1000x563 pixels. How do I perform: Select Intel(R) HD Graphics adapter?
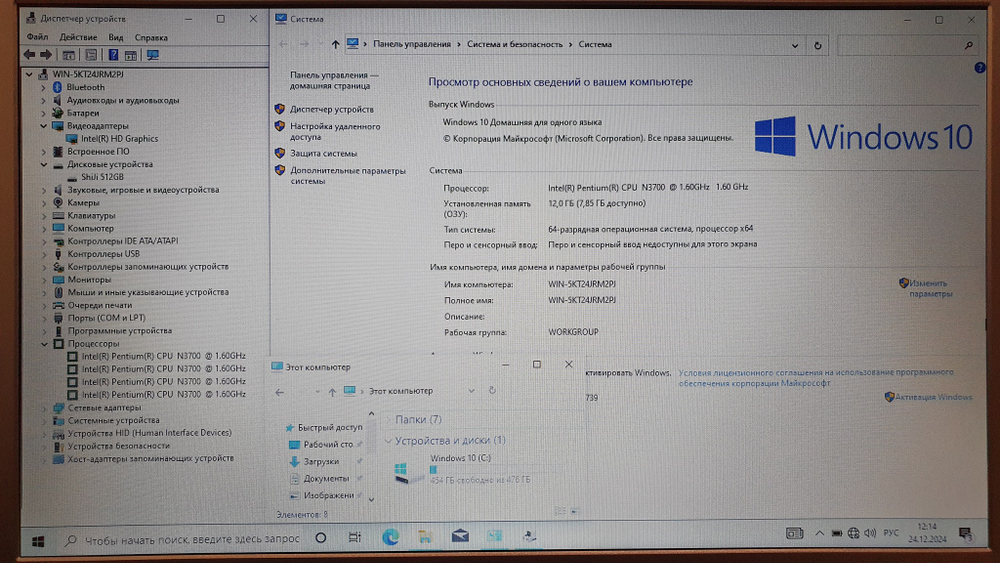coord(119,138)
